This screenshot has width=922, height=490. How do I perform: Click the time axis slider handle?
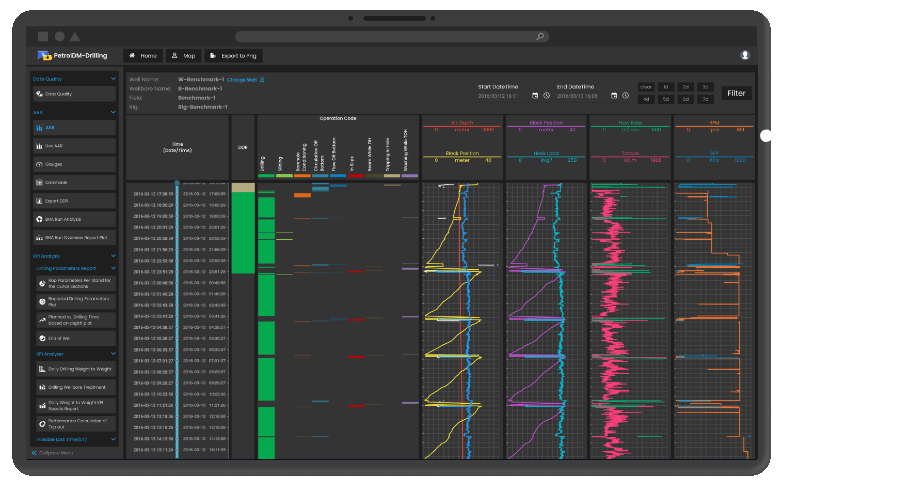pyautogui.click(x=176, y=184)
